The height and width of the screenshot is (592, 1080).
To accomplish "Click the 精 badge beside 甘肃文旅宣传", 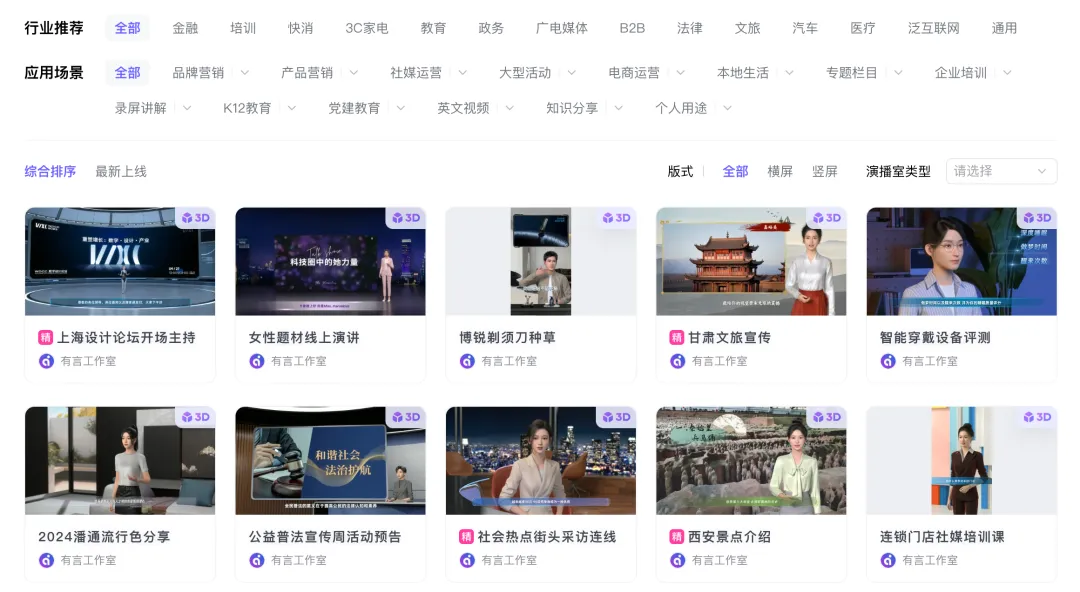I will [676, 338].
